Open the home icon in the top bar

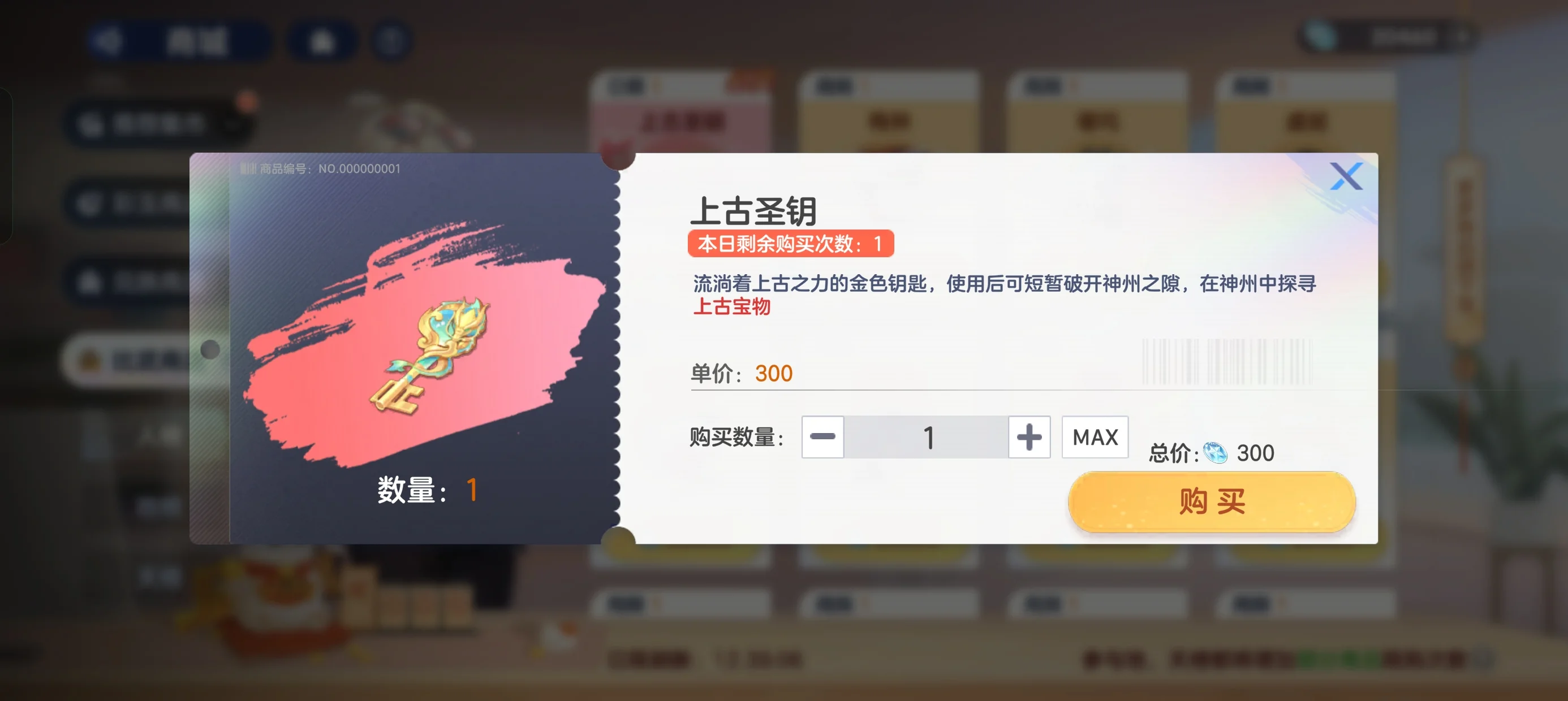click(x=321, y=41)
